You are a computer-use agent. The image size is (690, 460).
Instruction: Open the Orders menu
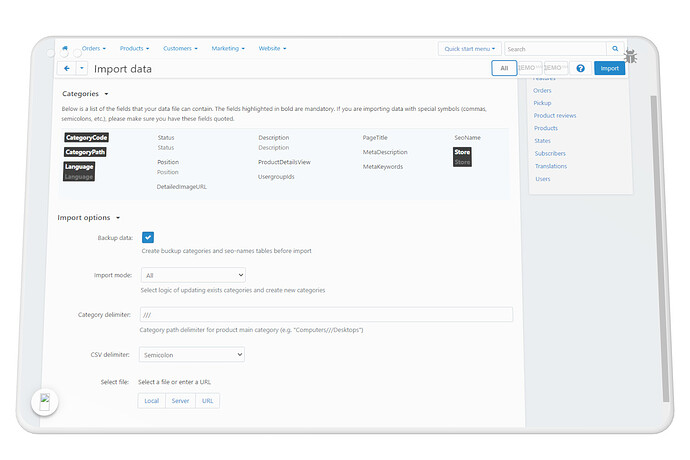(x=94, y=48)
